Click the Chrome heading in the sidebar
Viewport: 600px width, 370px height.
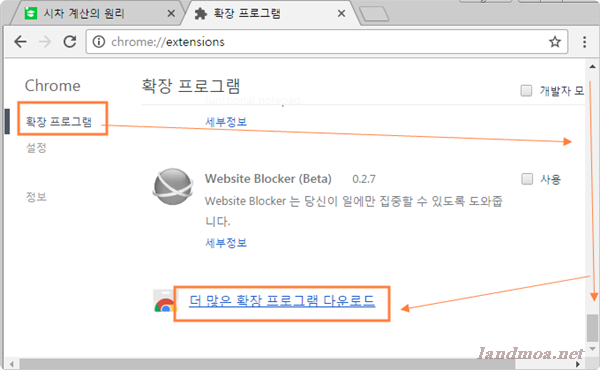point(53,86)
